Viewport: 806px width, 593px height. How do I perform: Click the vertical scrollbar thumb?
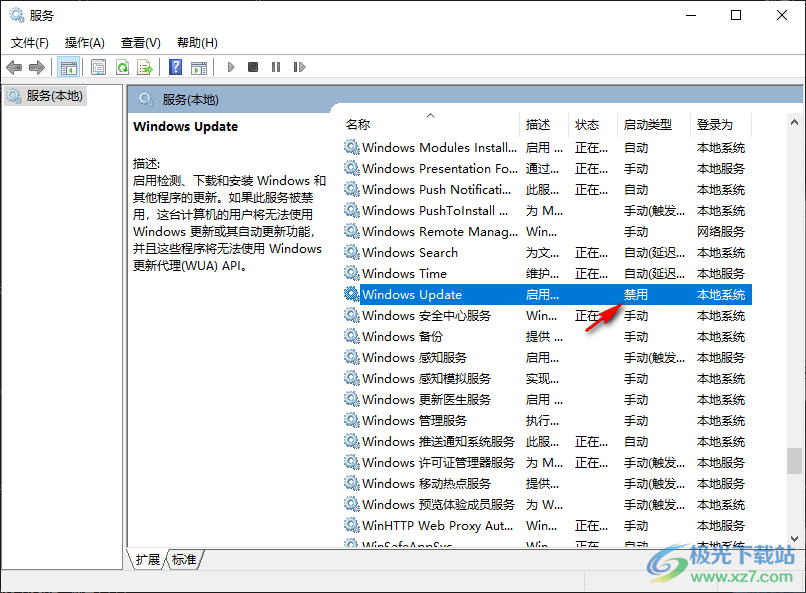[794, 461]
